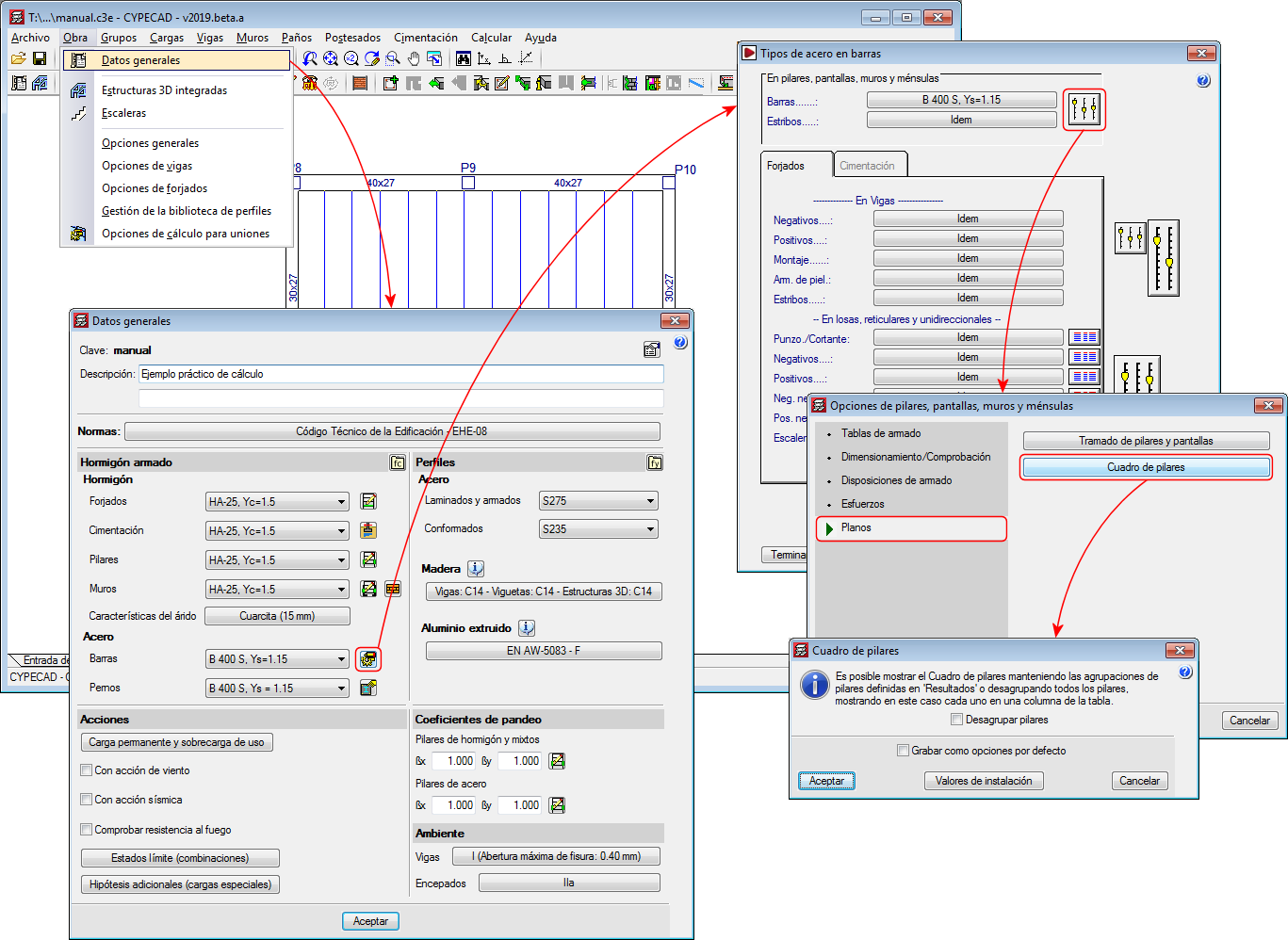
Task: Open Cimentación concrete type dropdown
Action: click(277, 531)
